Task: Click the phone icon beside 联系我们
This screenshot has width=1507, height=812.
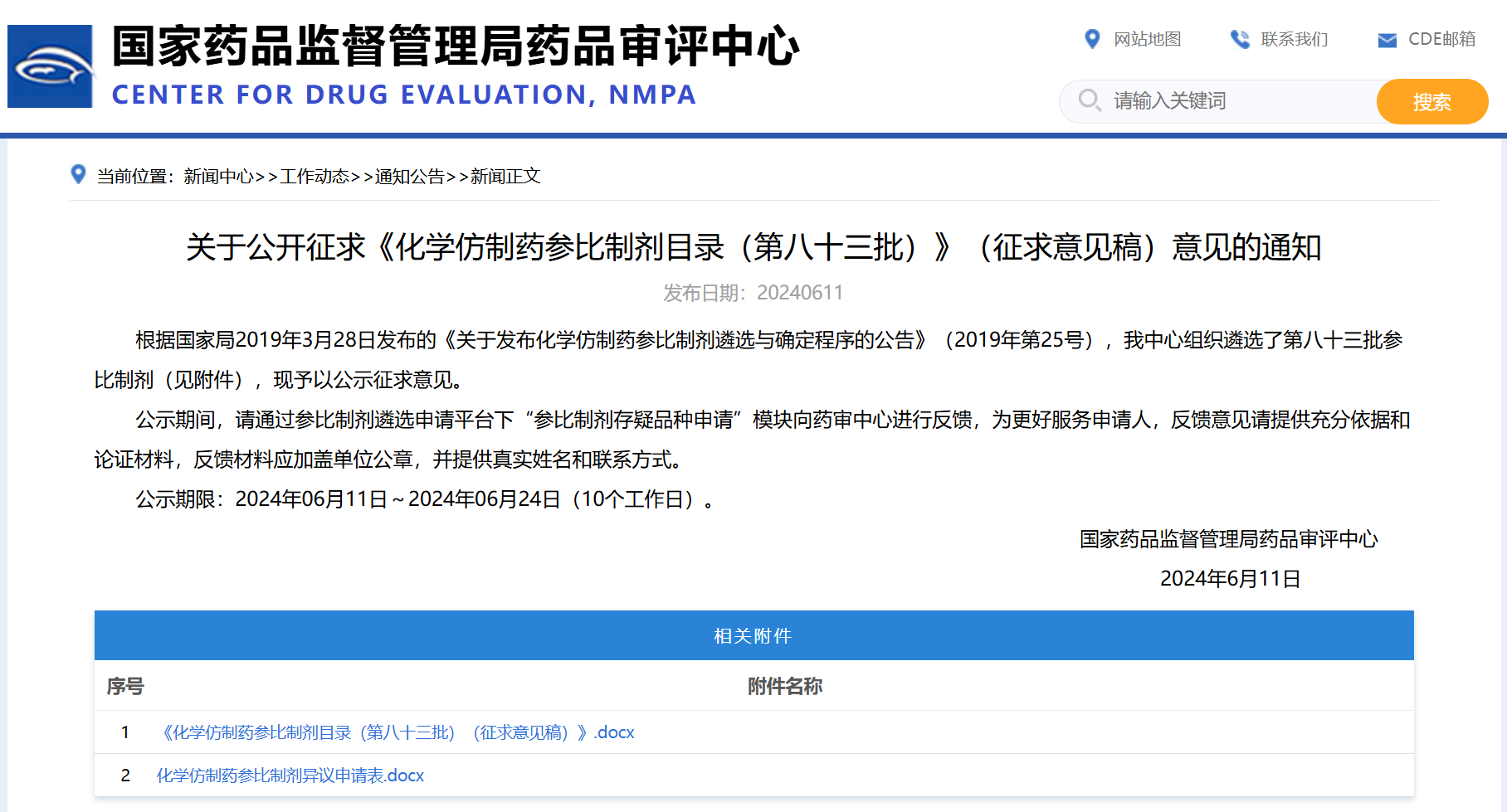Action: tap(1240, 39)
